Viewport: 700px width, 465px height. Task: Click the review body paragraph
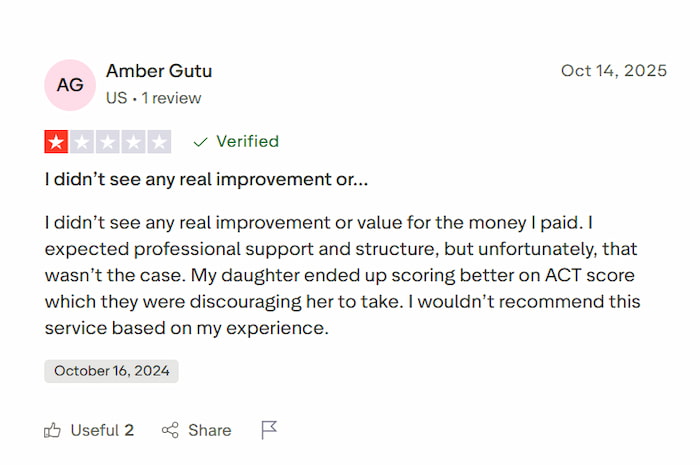[x=342, y=274]
